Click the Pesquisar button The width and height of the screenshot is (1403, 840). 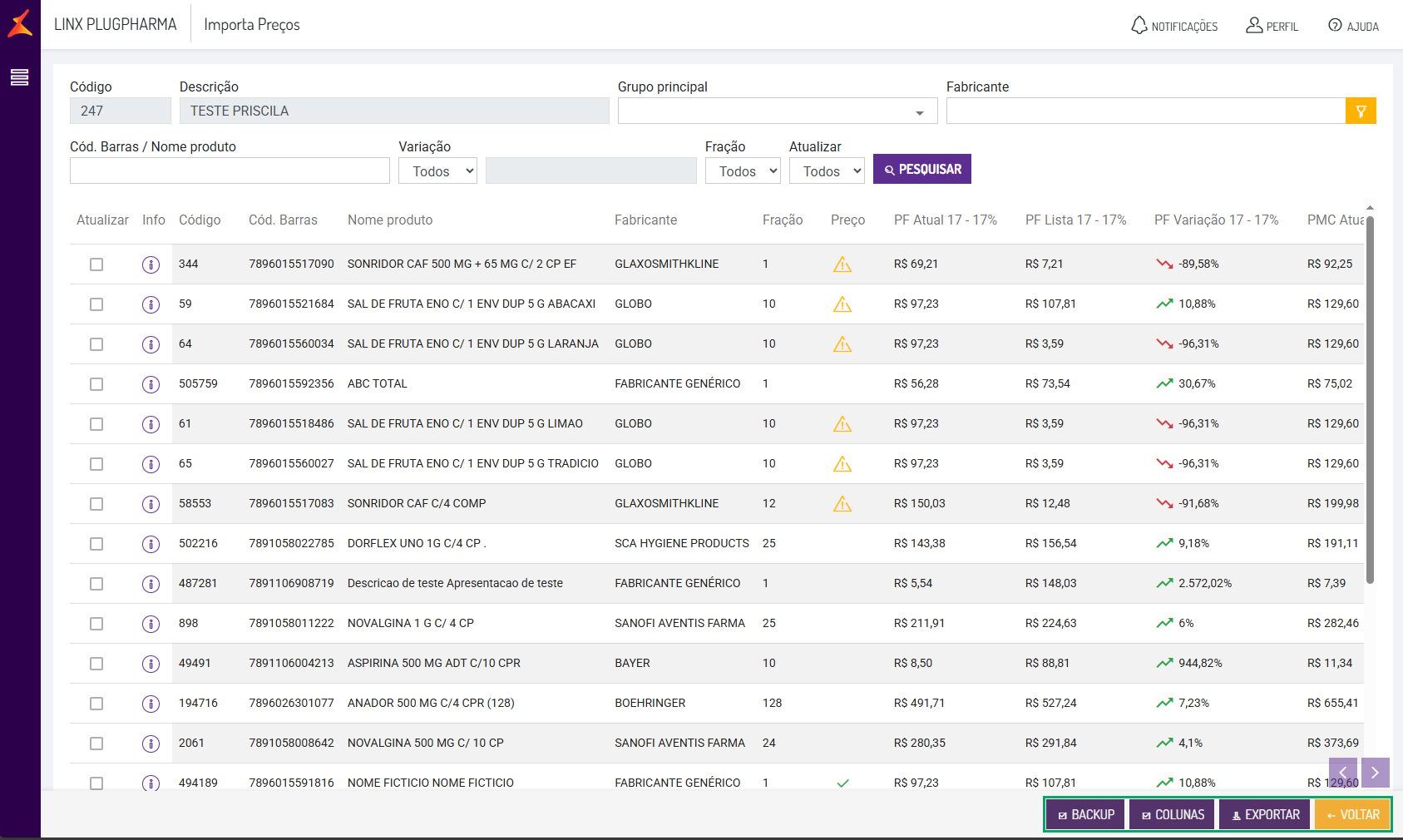922,169
